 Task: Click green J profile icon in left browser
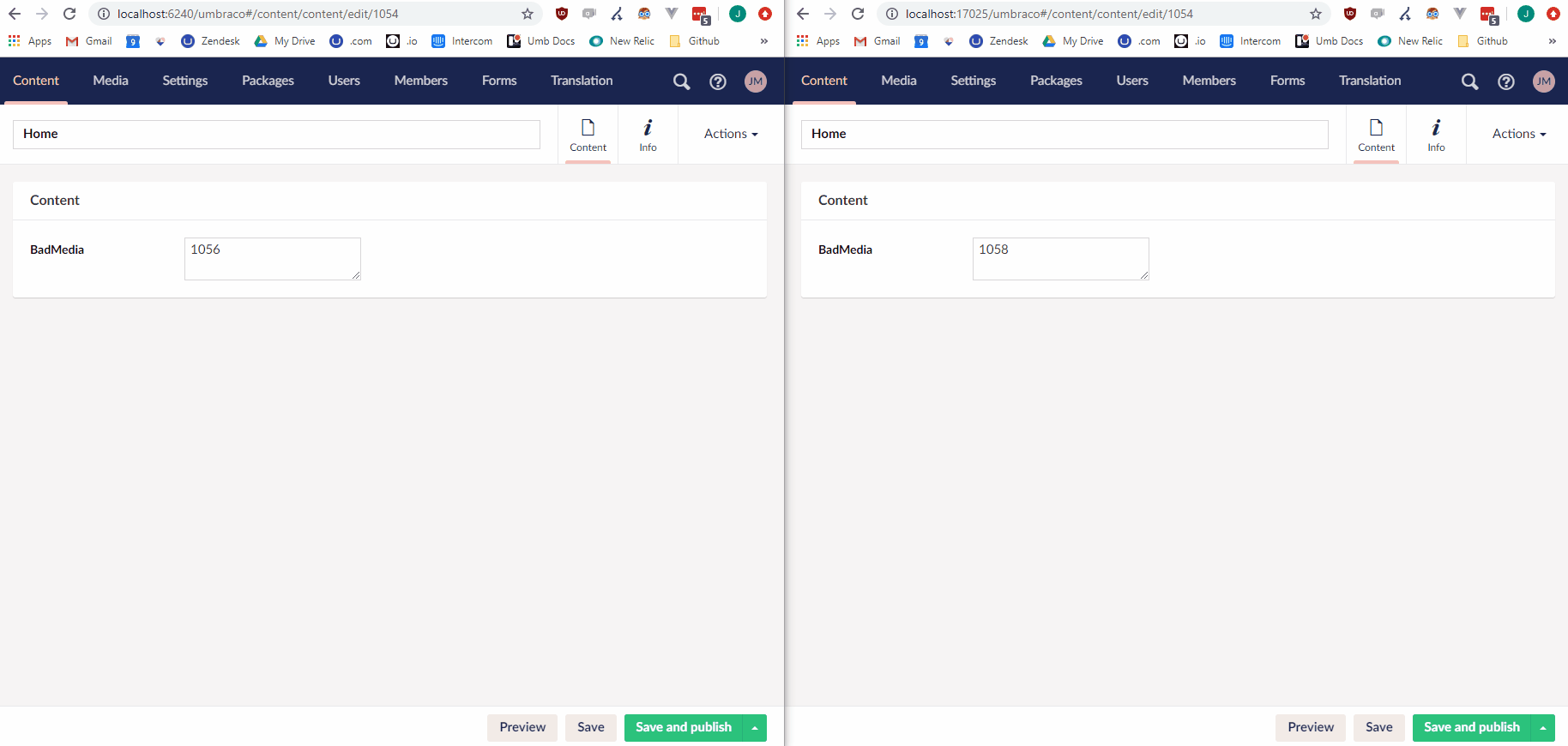738,14
